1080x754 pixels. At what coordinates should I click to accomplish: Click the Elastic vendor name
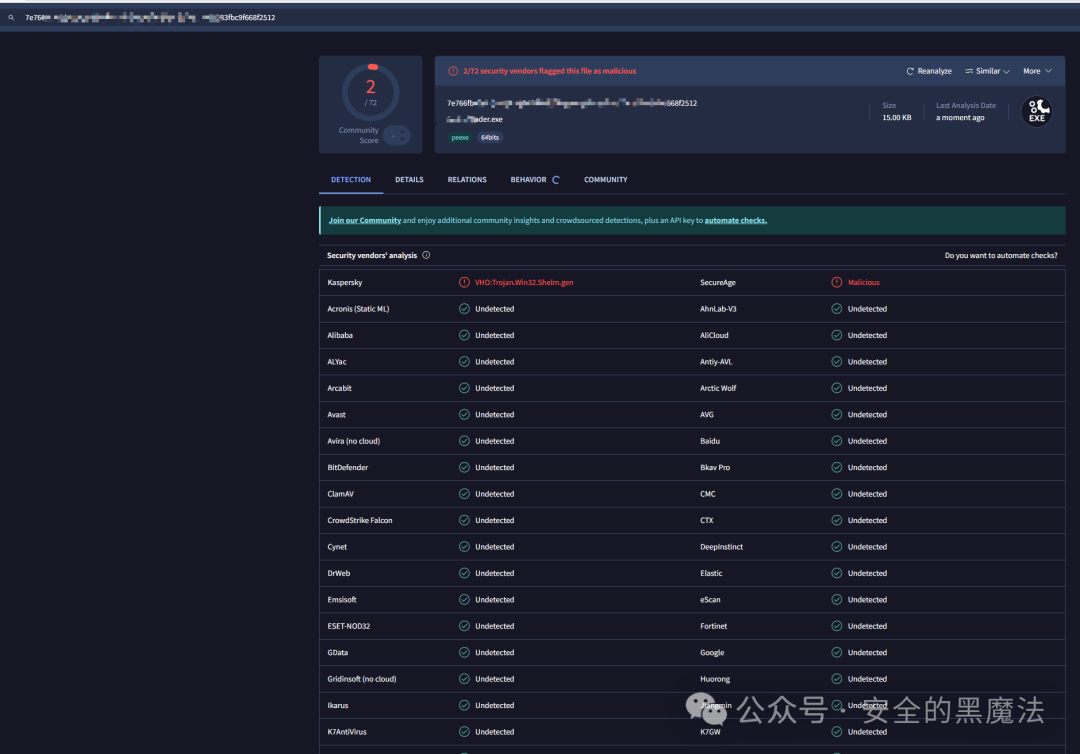click(711, 573)
